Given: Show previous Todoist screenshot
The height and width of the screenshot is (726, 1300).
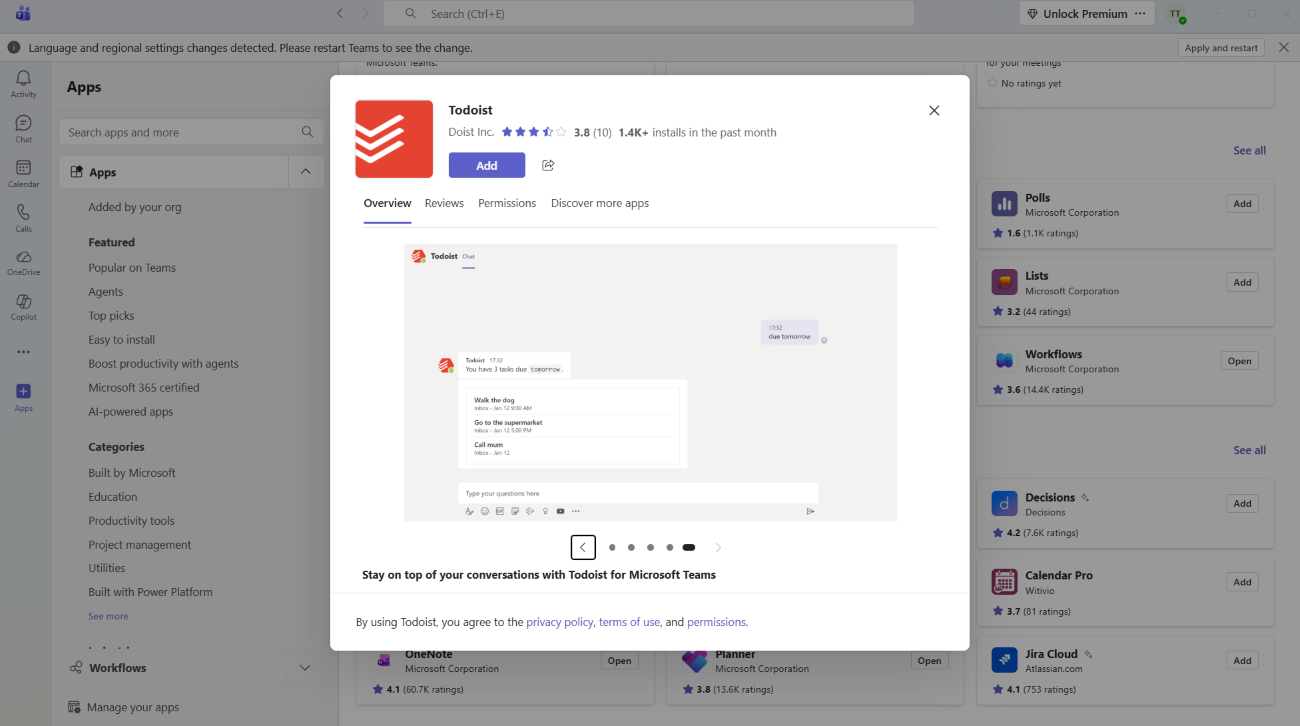Looking at the screenshot, I should [x=583, y=547].
